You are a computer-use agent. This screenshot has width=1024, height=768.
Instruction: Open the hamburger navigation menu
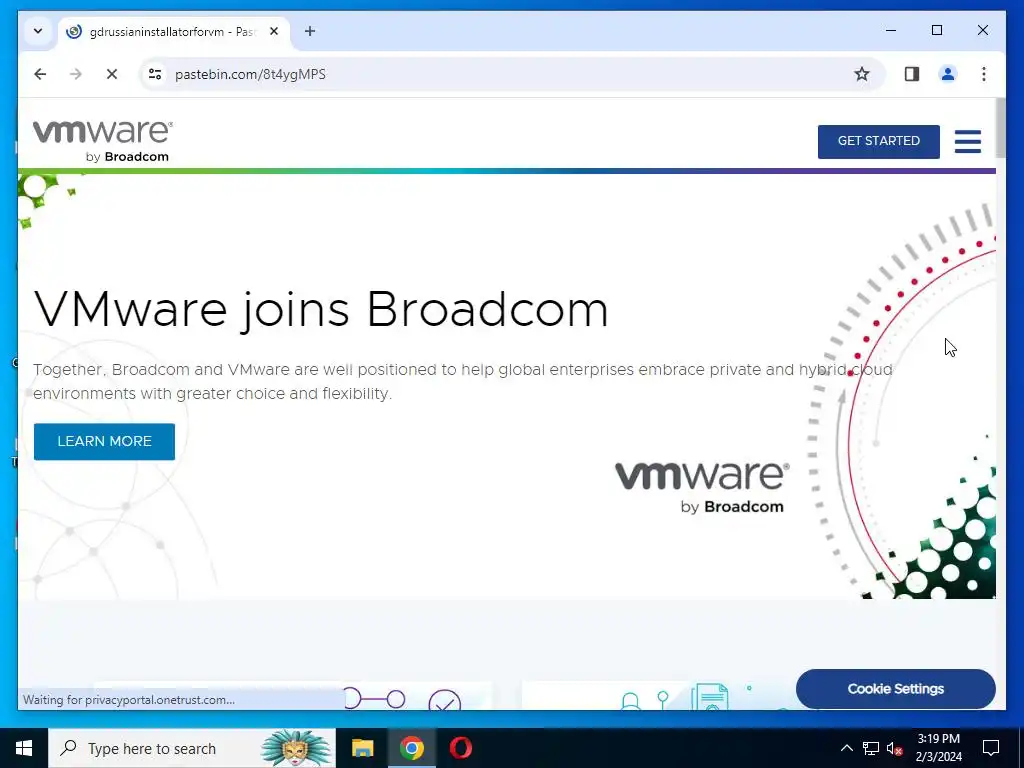(x=967, y=141)
